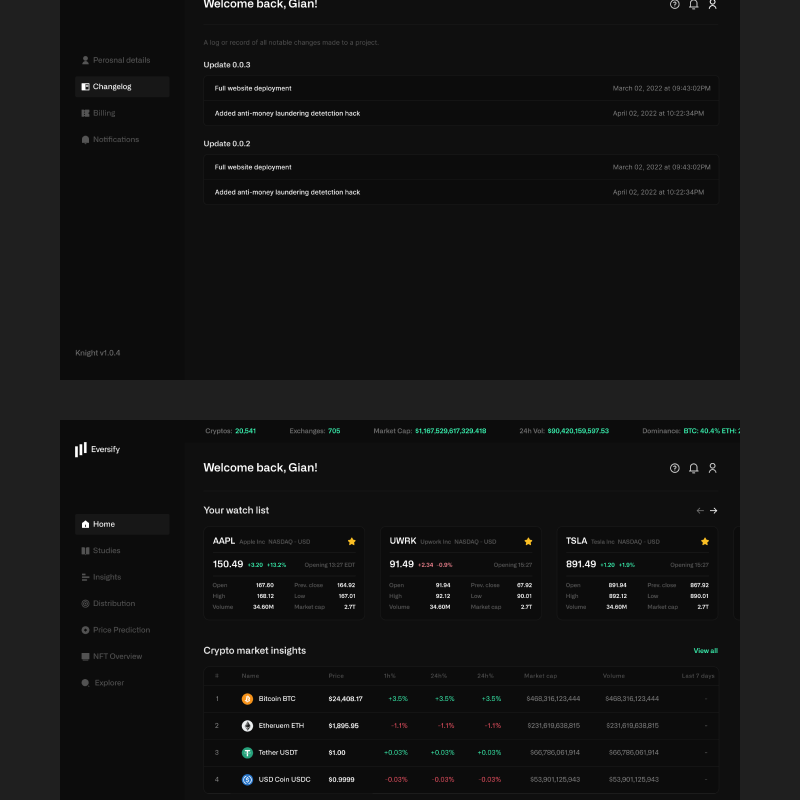Click Update 0.0.2 heading

pyautogui.click(x=227, y=144)
